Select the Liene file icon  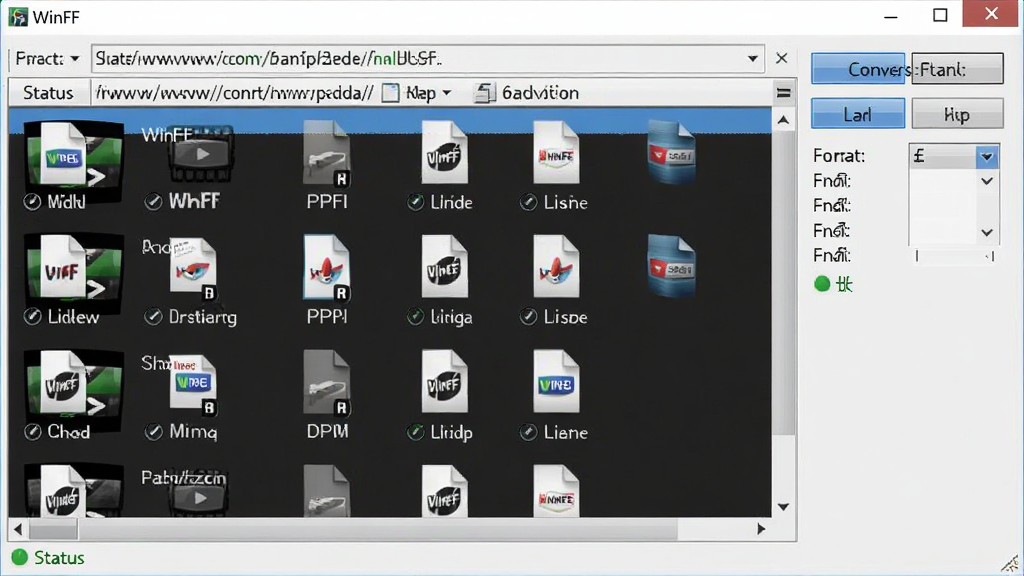[x=556, y=381]
